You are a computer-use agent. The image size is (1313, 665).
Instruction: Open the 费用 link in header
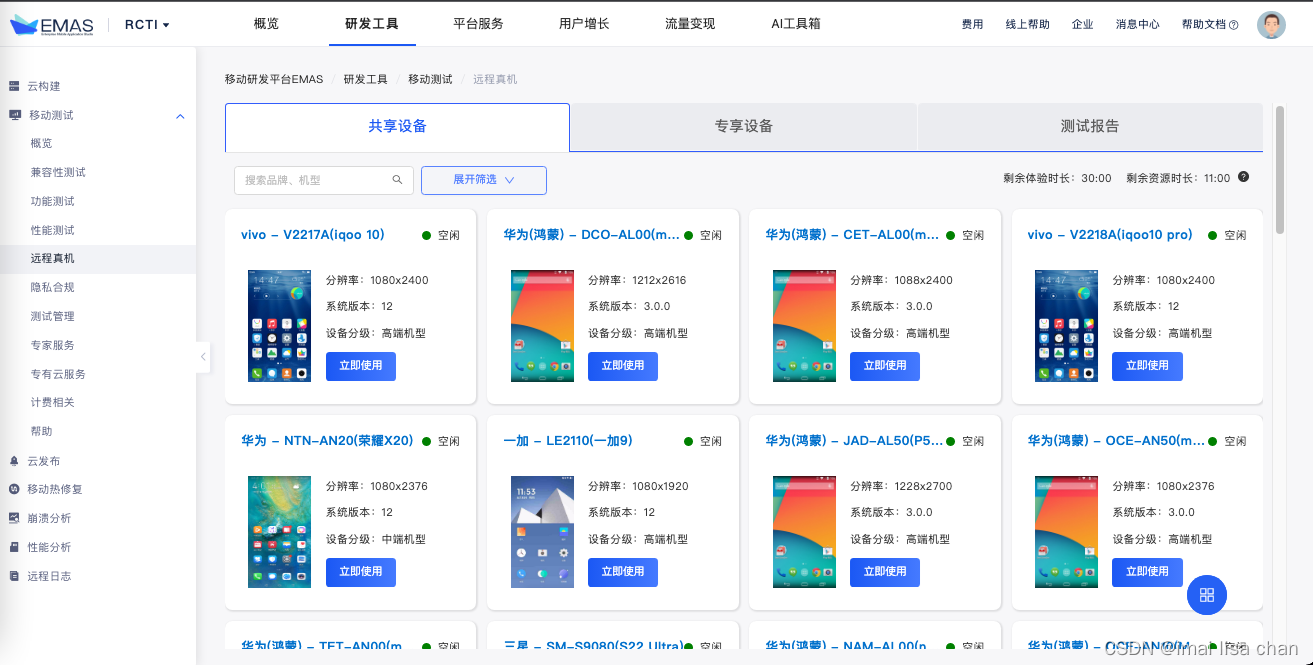point(972,24)
